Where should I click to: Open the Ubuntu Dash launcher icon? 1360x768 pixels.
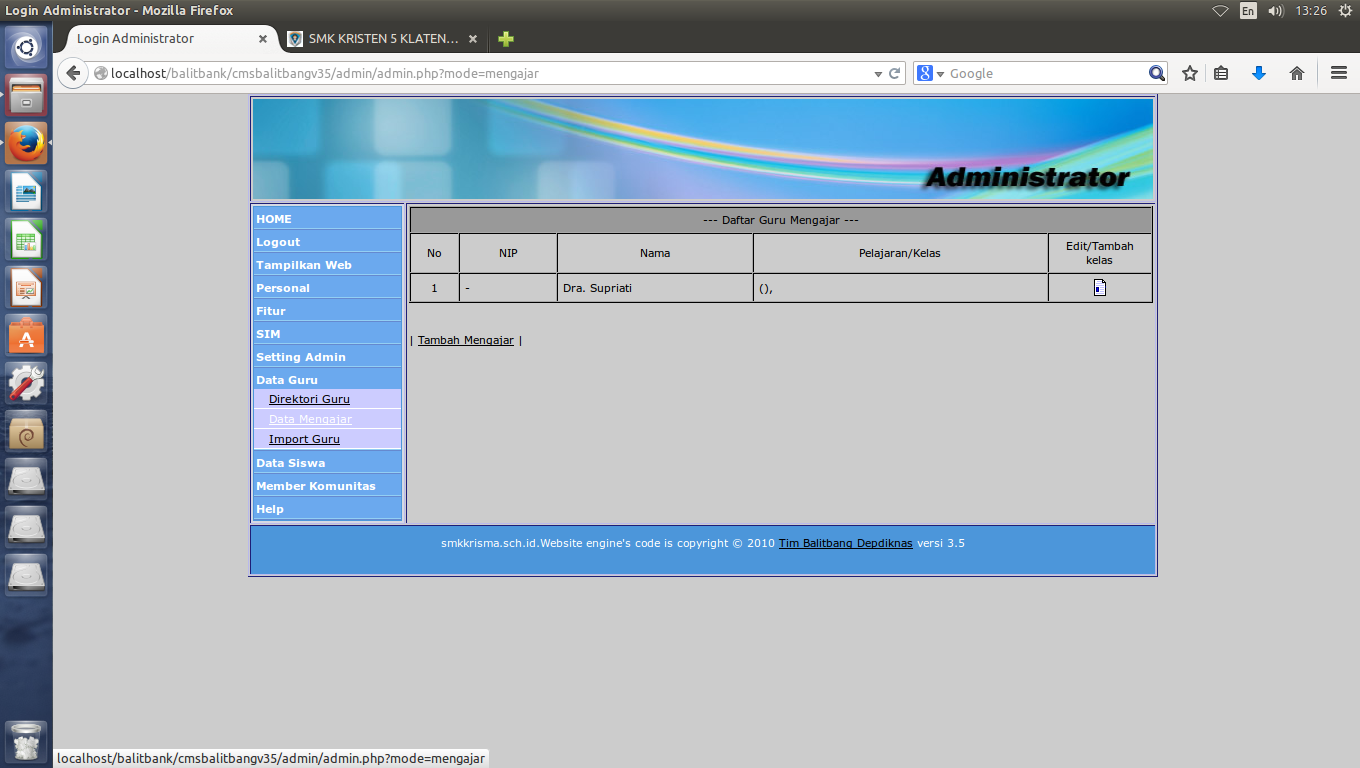point(26,46)
